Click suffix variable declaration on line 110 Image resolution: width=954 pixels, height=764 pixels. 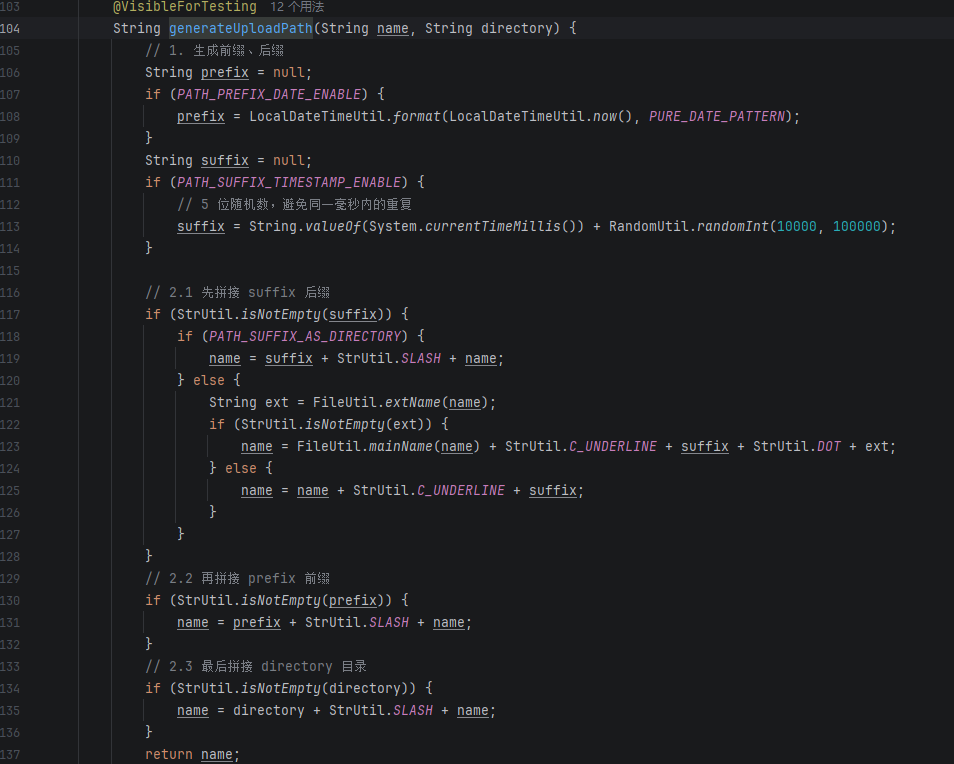[225, 161]
